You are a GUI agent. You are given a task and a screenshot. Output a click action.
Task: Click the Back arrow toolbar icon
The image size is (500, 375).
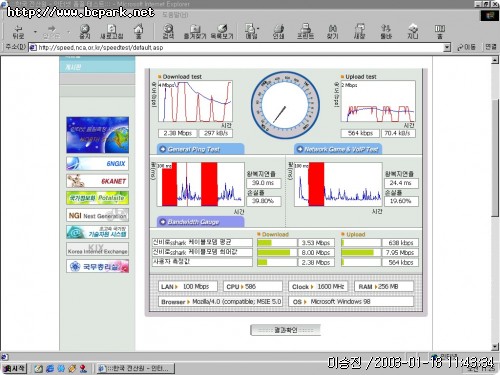18,31
